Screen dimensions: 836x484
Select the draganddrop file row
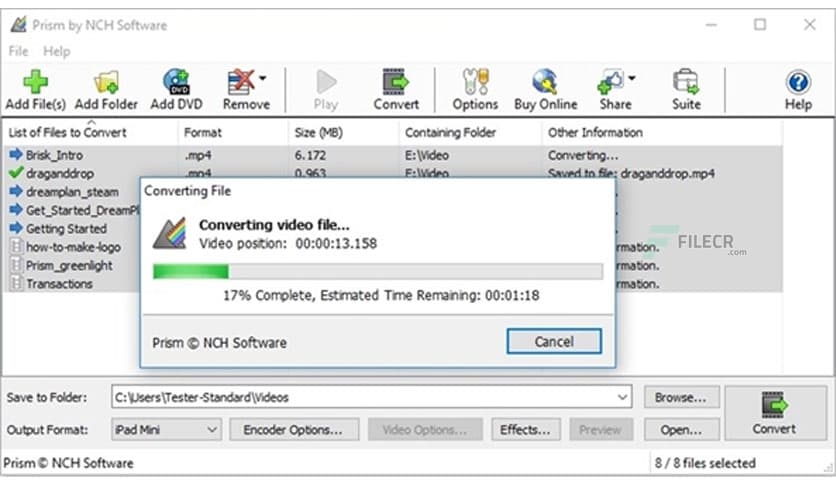pos(393,173)
